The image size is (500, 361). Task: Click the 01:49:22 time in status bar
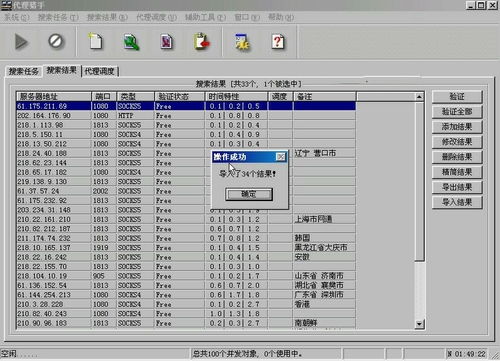coord(470,354)
